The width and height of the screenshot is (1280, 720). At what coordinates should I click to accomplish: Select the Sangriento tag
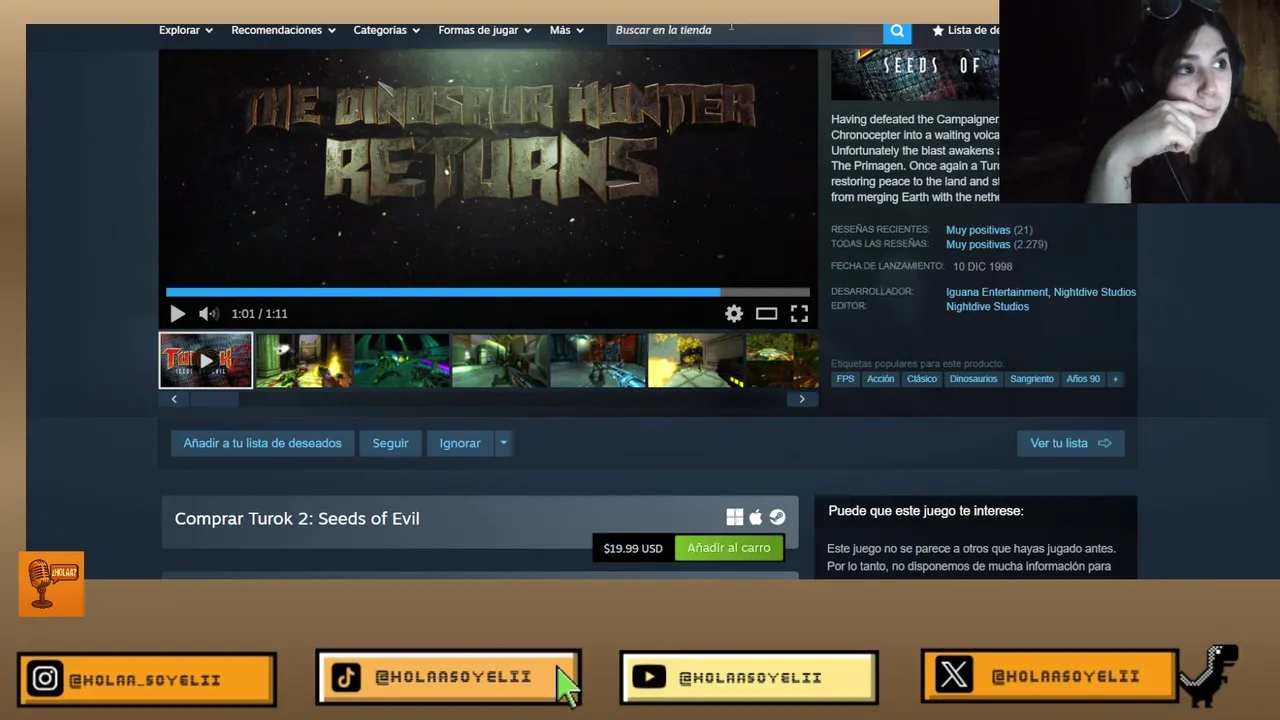tap(1032, 379)
